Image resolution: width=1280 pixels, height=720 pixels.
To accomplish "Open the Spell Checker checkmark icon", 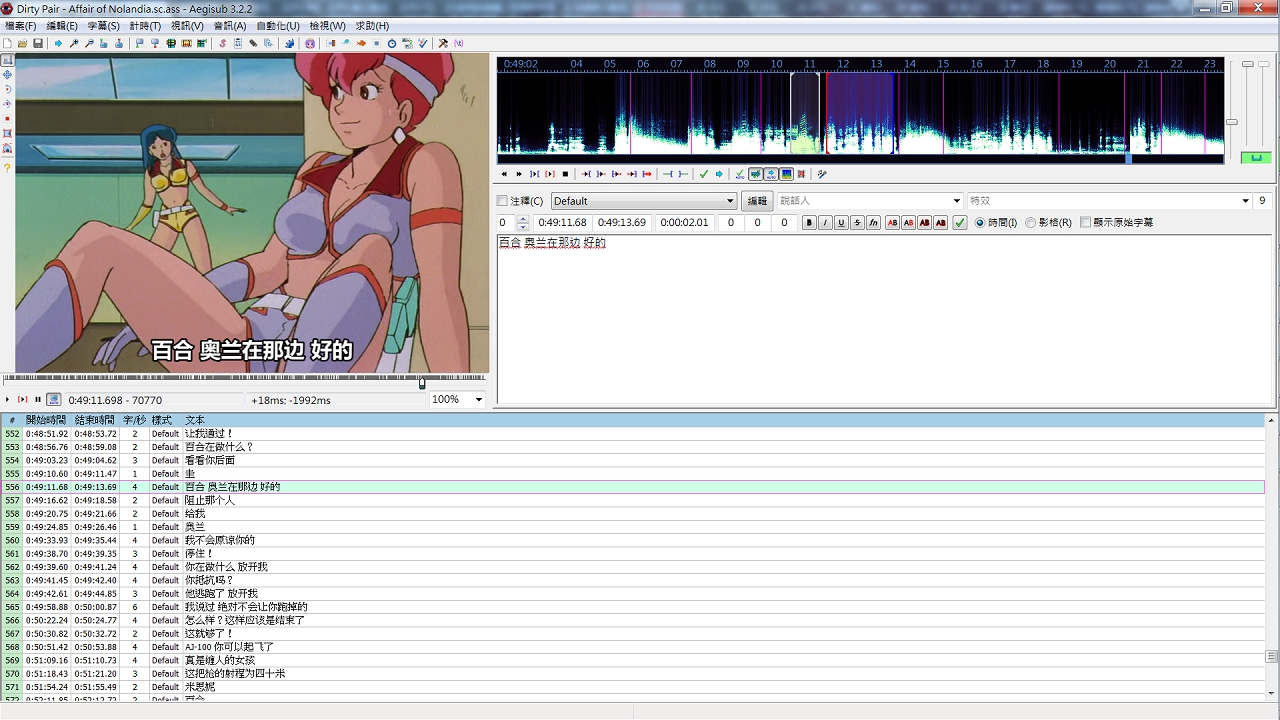I will click(423, 44).
